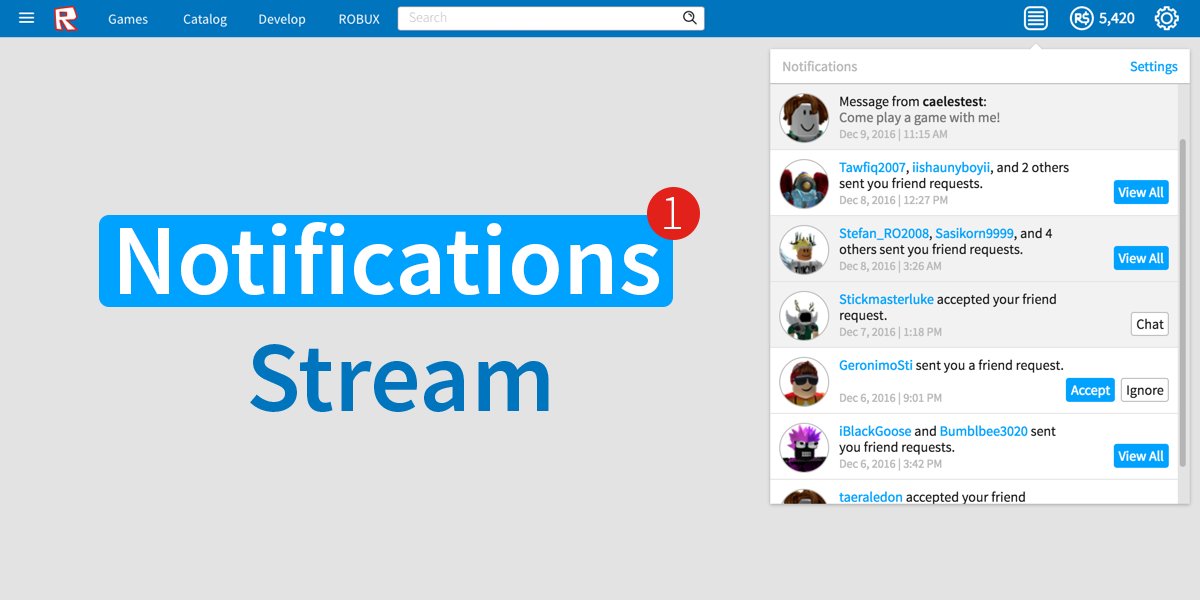View the 5,420 Robux balance

1116,18
